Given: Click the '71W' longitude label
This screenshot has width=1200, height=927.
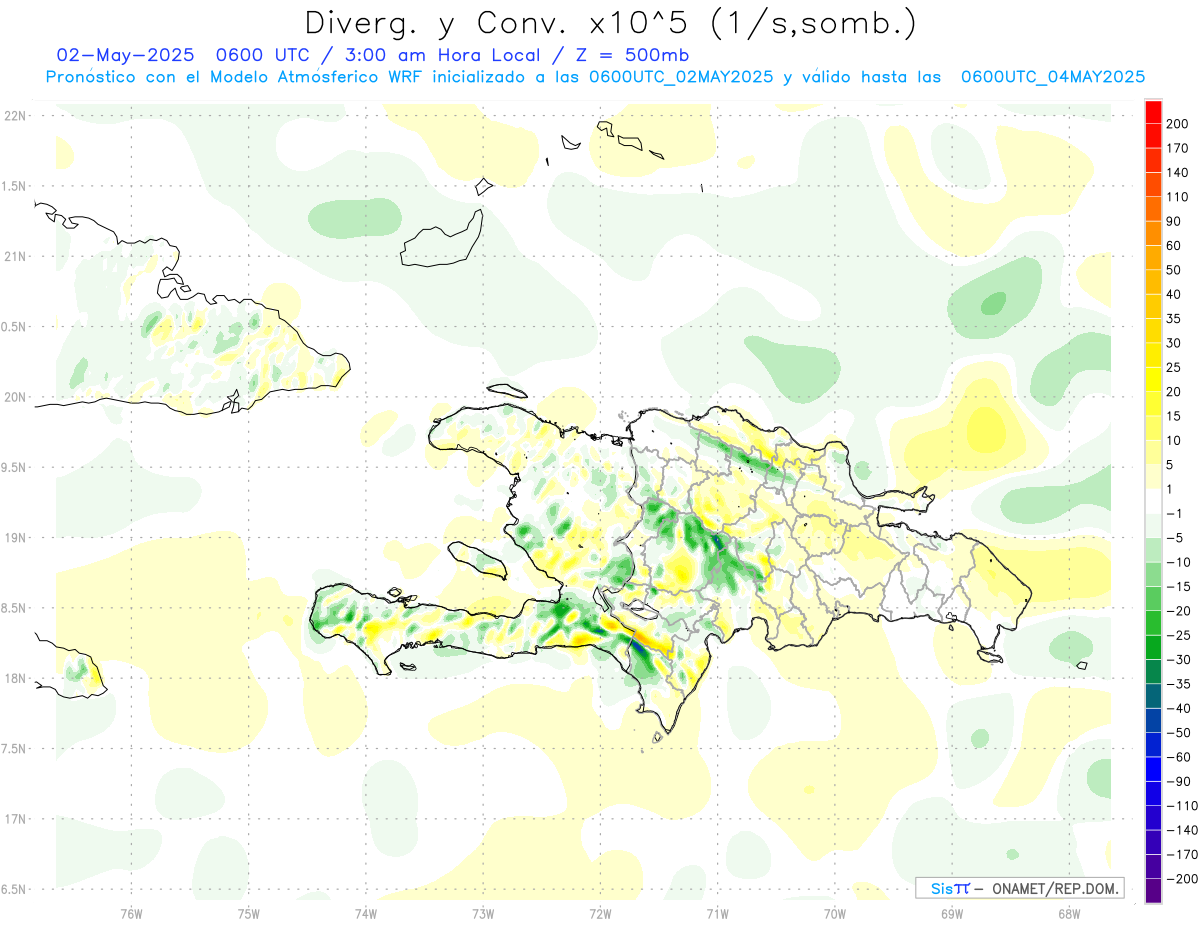Looking at the screenshot, I should click(717, 913).
